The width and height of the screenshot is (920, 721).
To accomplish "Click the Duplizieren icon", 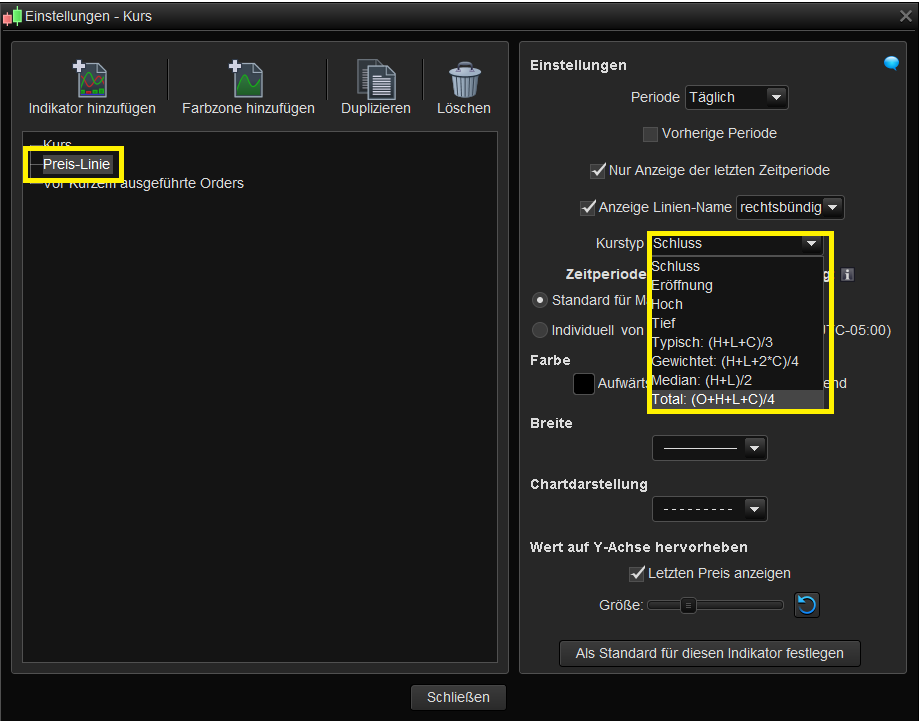I will tap(376, 79).
